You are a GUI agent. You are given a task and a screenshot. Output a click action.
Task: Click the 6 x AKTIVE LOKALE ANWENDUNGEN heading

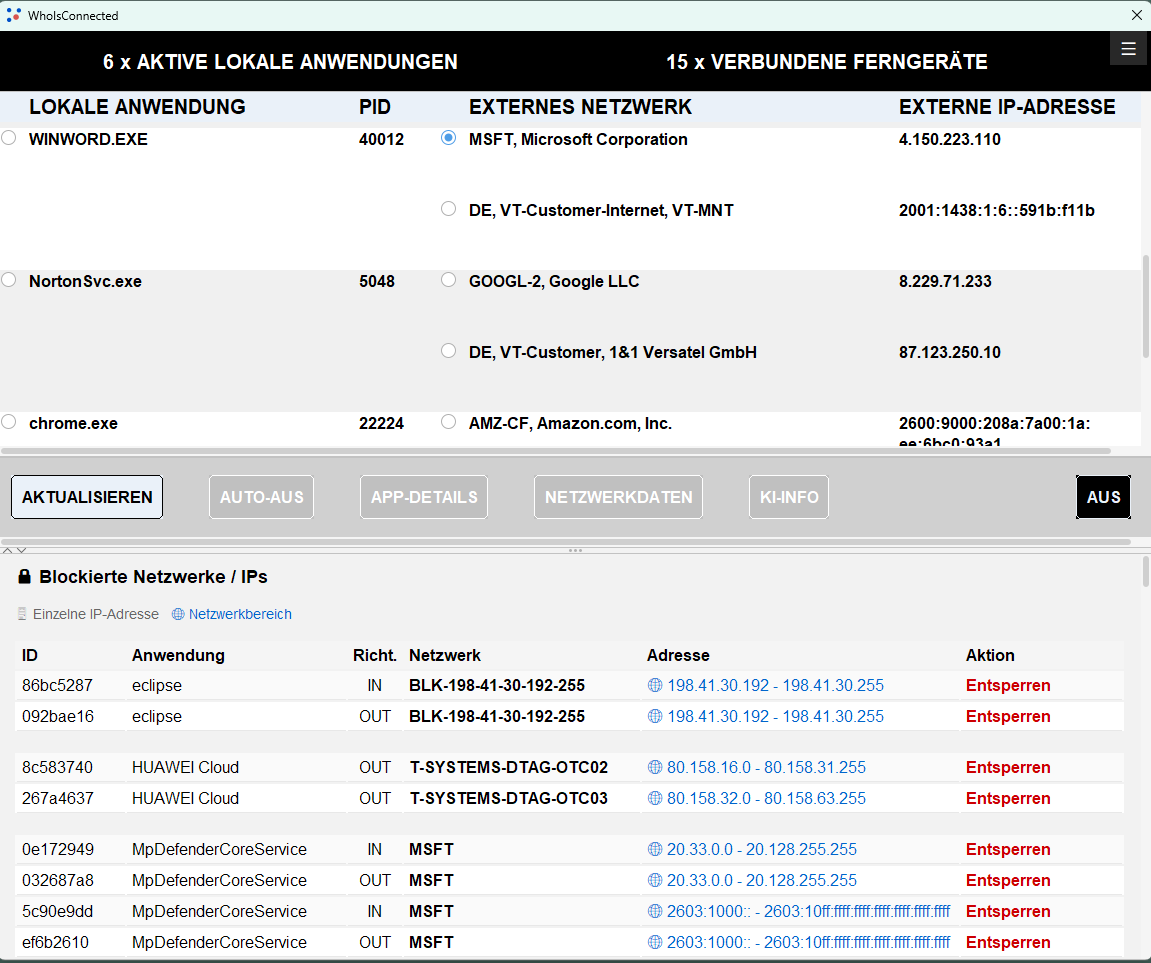[280, 62]
